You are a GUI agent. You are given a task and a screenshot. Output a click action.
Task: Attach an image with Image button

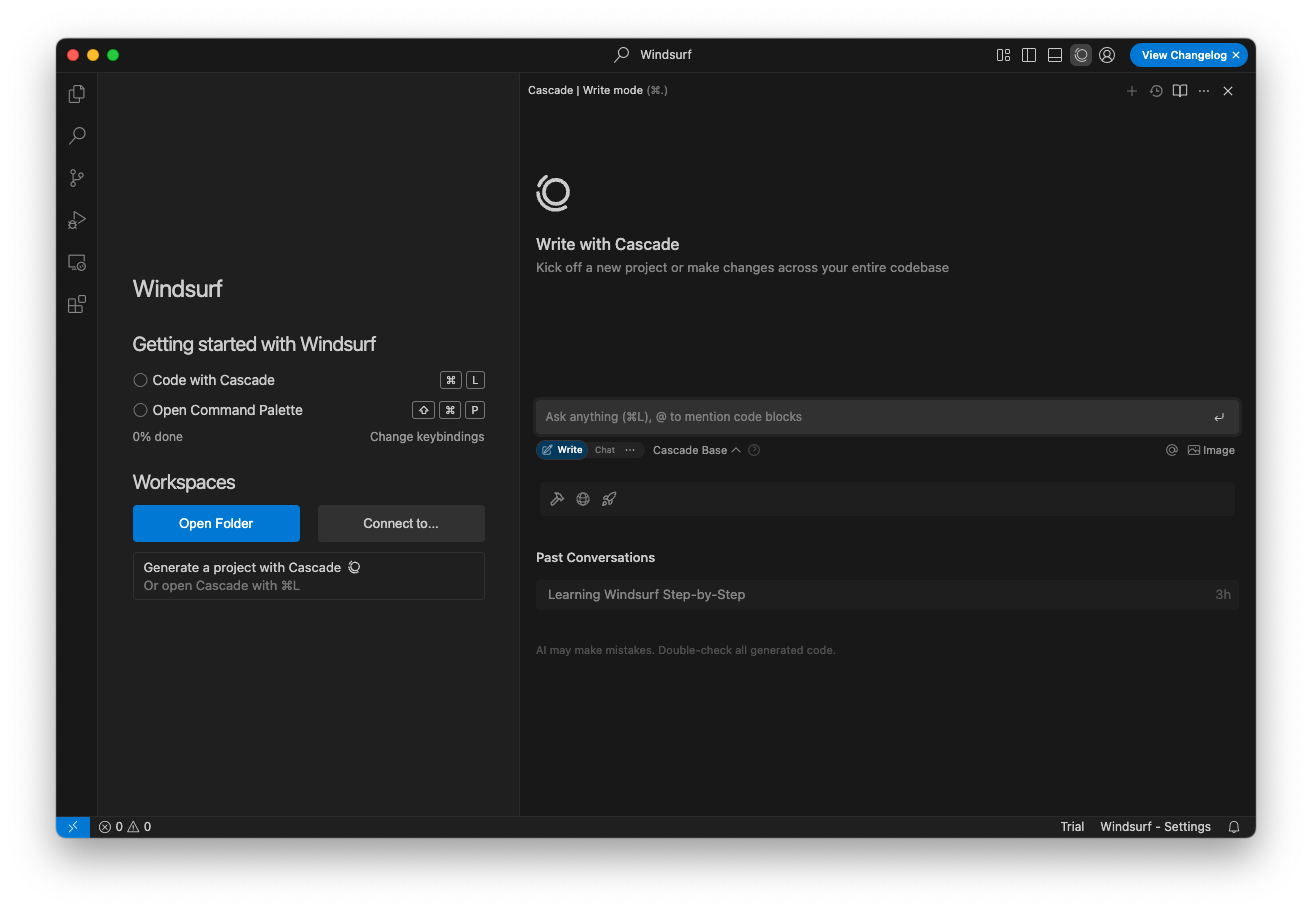coord(1211,450)
